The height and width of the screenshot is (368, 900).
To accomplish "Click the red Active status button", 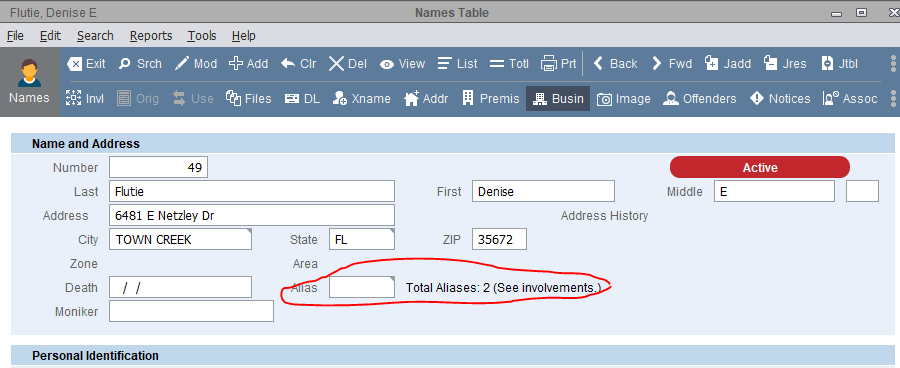I will click(x=760, y=167).
